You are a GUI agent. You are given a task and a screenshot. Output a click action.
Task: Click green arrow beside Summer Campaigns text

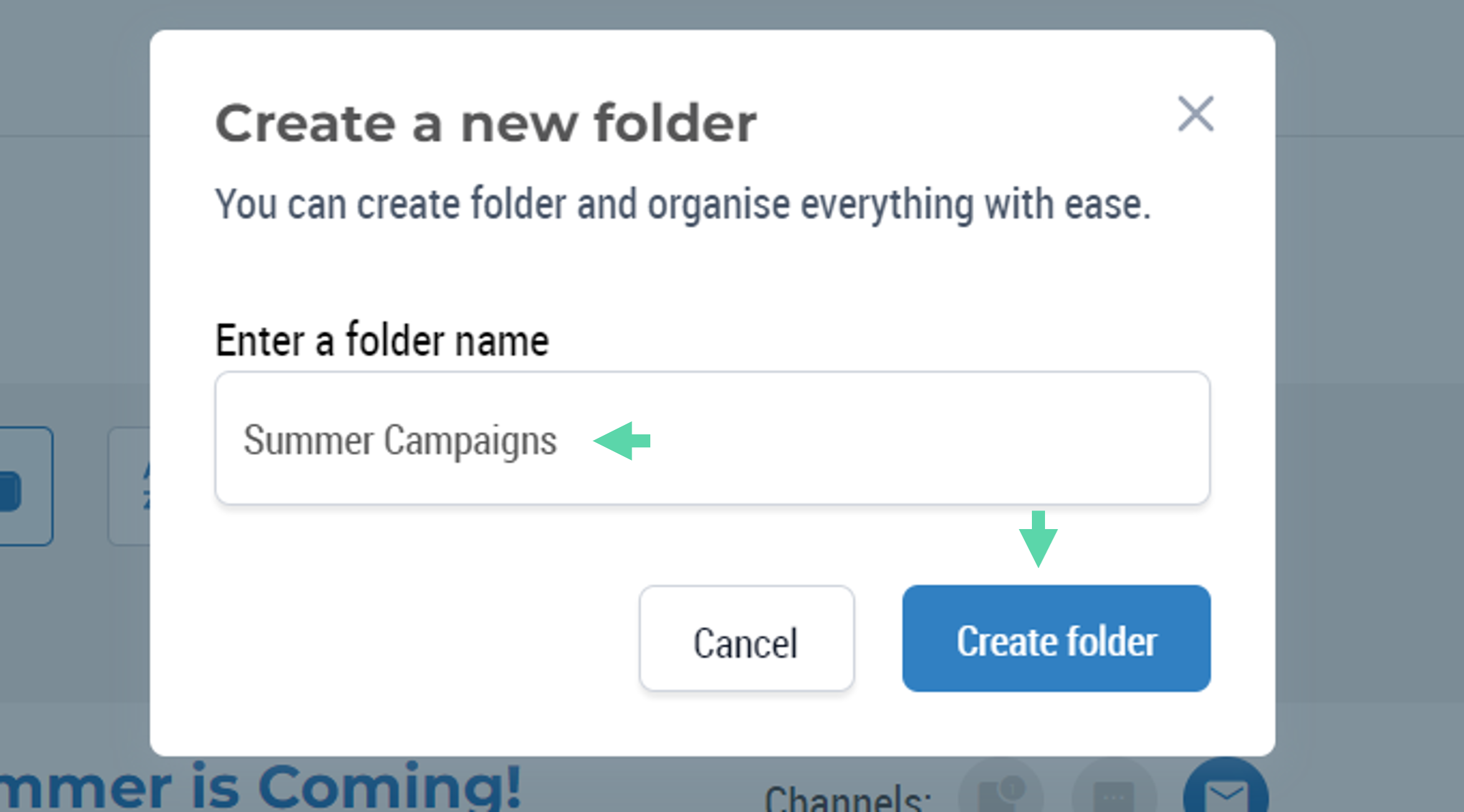point(622,441)
